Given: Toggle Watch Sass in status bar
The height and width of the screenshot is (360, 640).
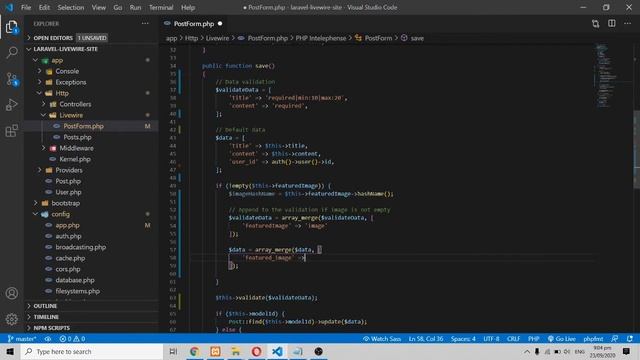Looking at the screenshot, I should [x=382, y=339].
